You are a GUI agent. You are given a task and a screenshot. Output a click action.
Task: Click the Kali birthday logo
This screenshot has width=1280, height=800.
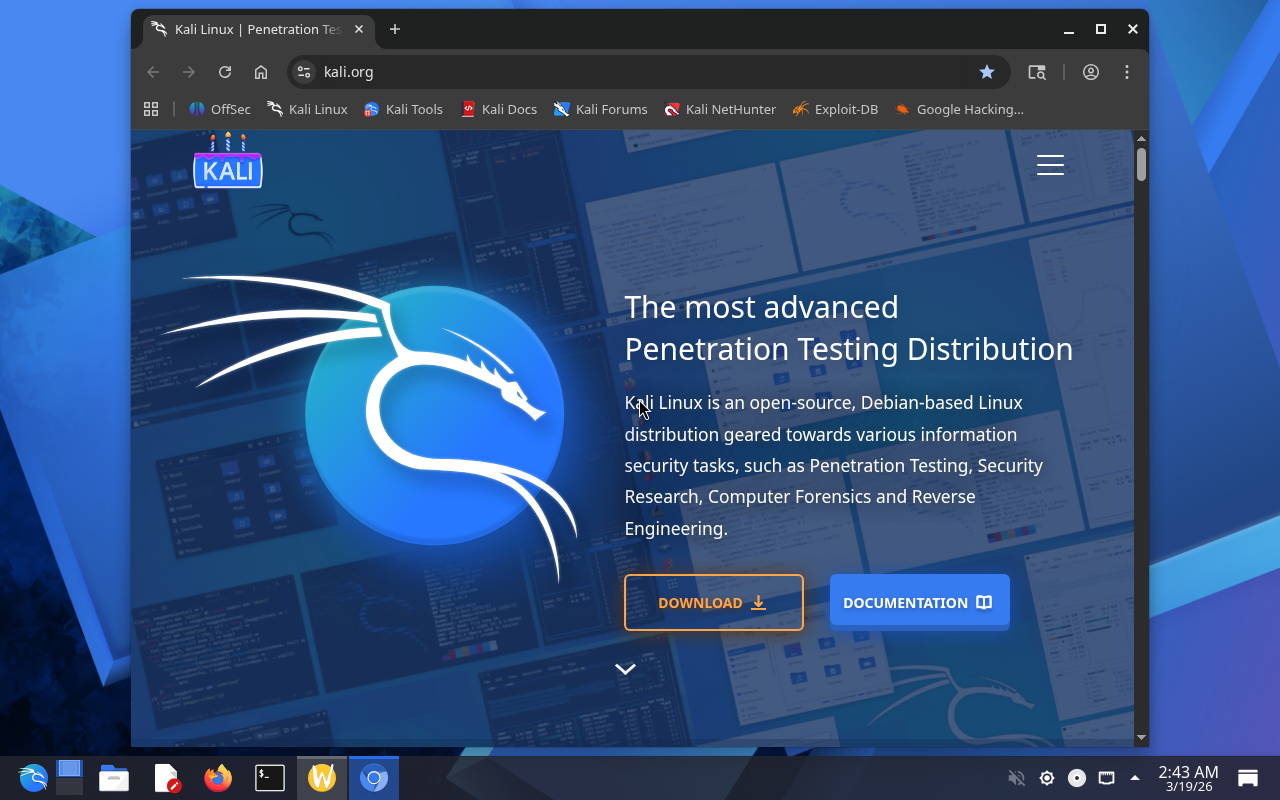[228, 162]
